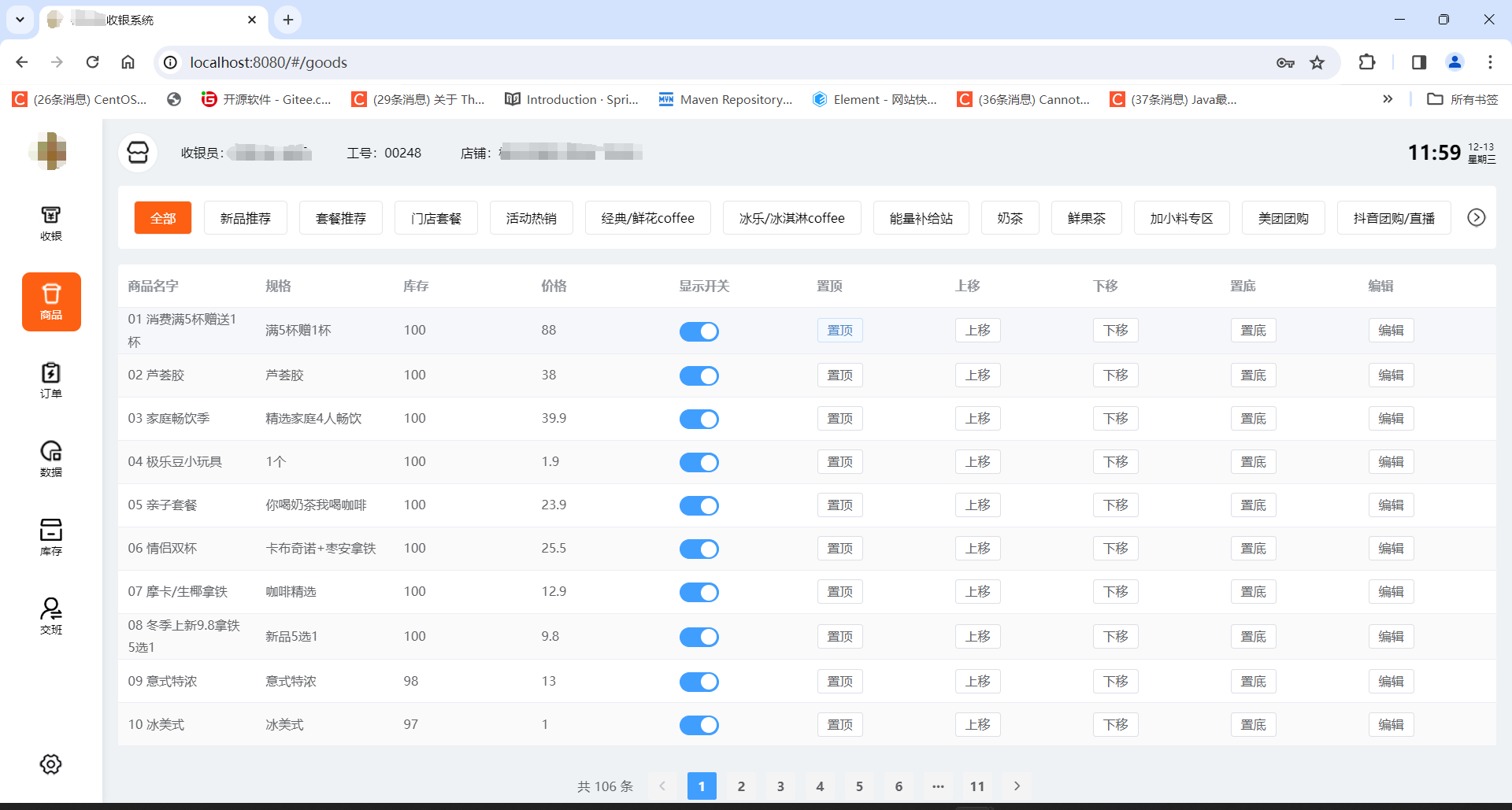Select the 套餐推荐 category tab
Viewport: 1512px width, 810px height.
tap(341, 218)
